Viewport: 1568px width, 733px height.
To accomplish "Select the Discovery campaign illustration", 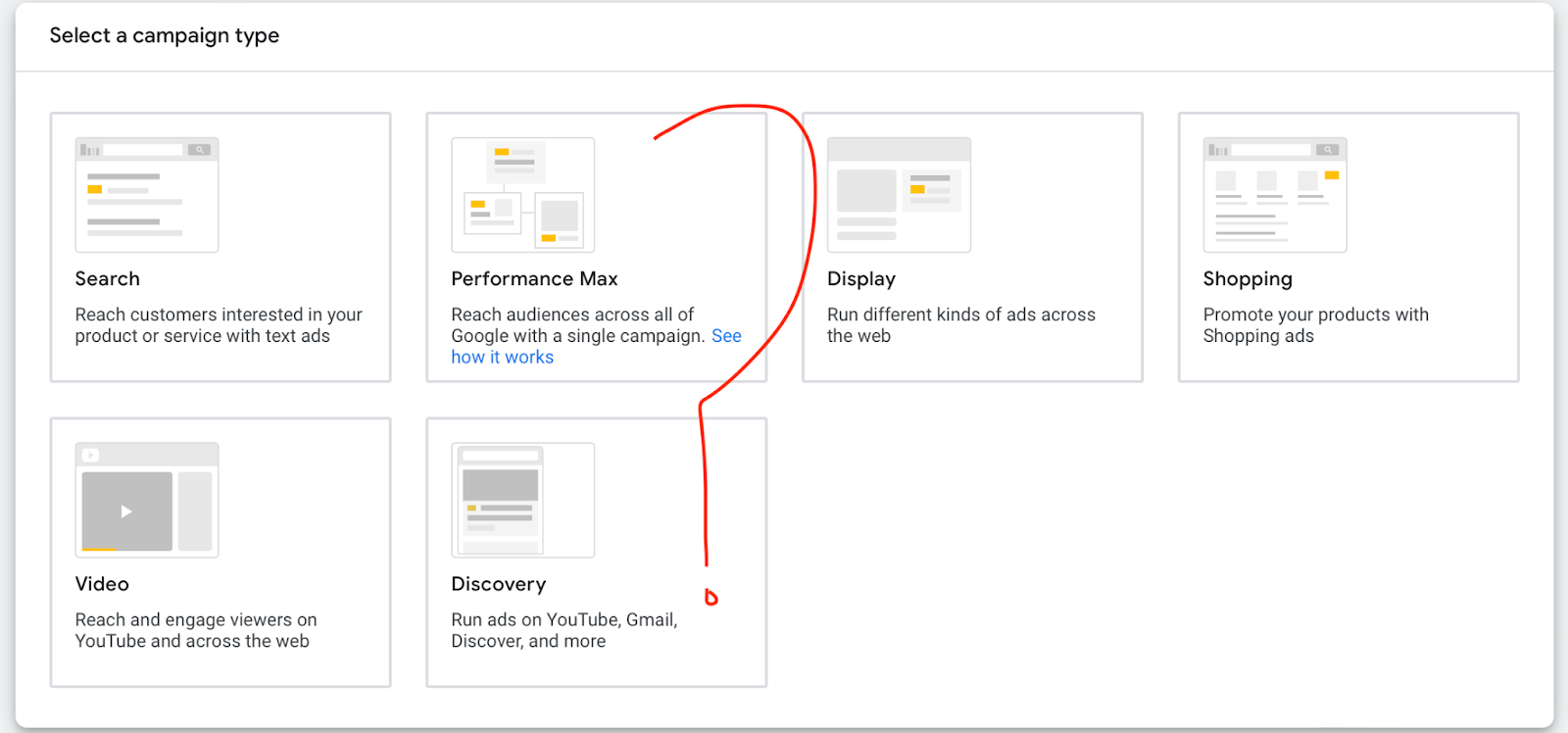I will (523, 500).
